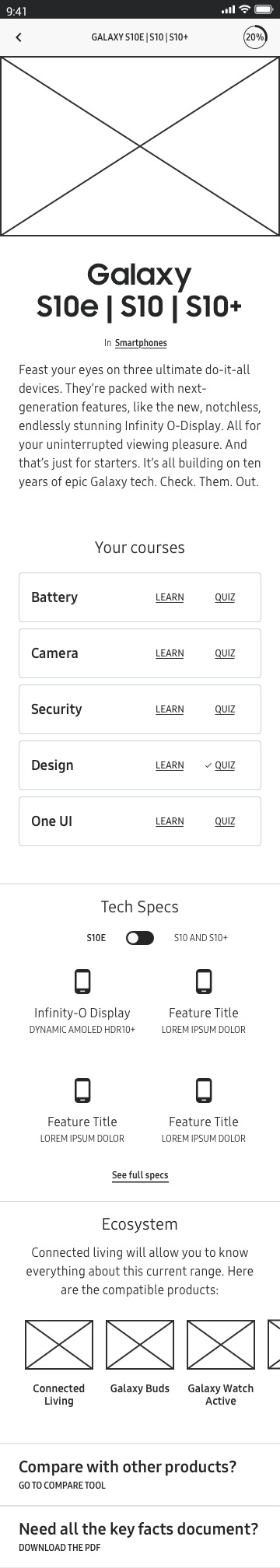Click the battery status icon

[x=264, y=9]
